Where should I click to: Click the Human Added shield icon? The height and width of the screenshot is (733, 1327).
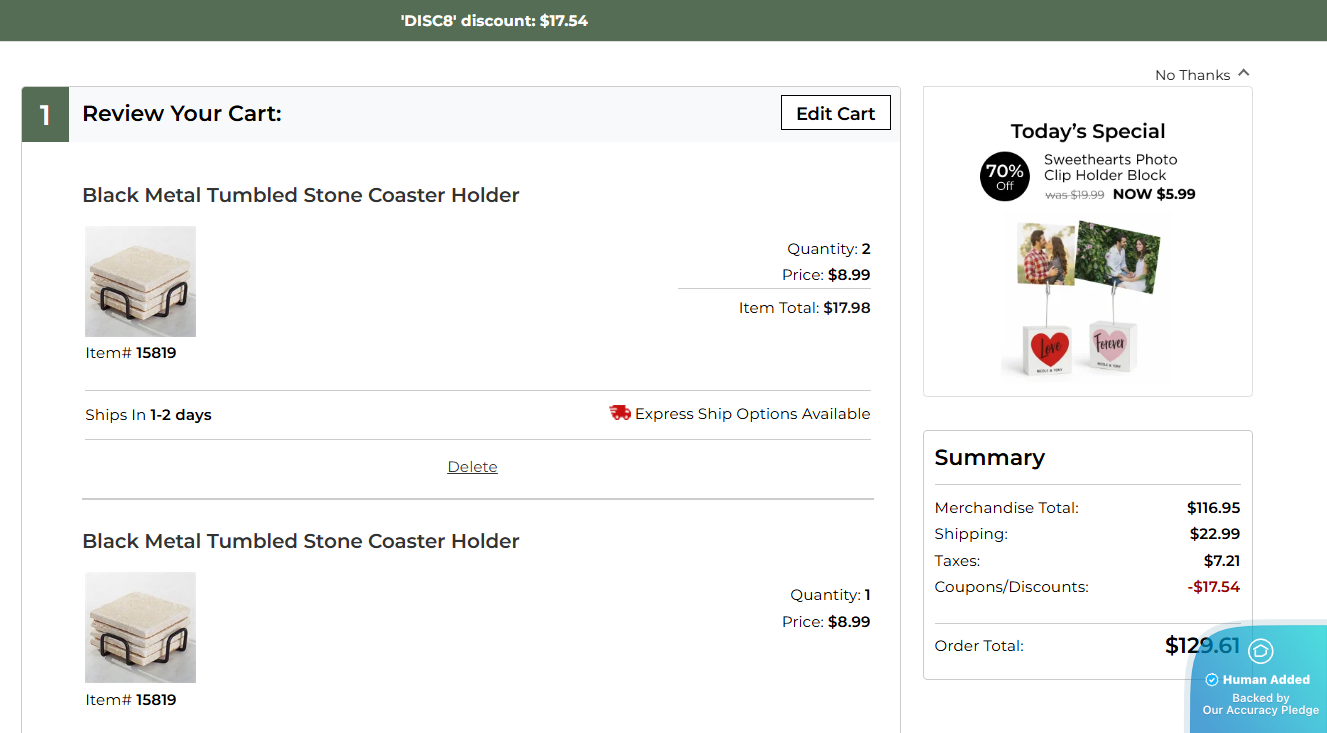(x=1260, y=651)
